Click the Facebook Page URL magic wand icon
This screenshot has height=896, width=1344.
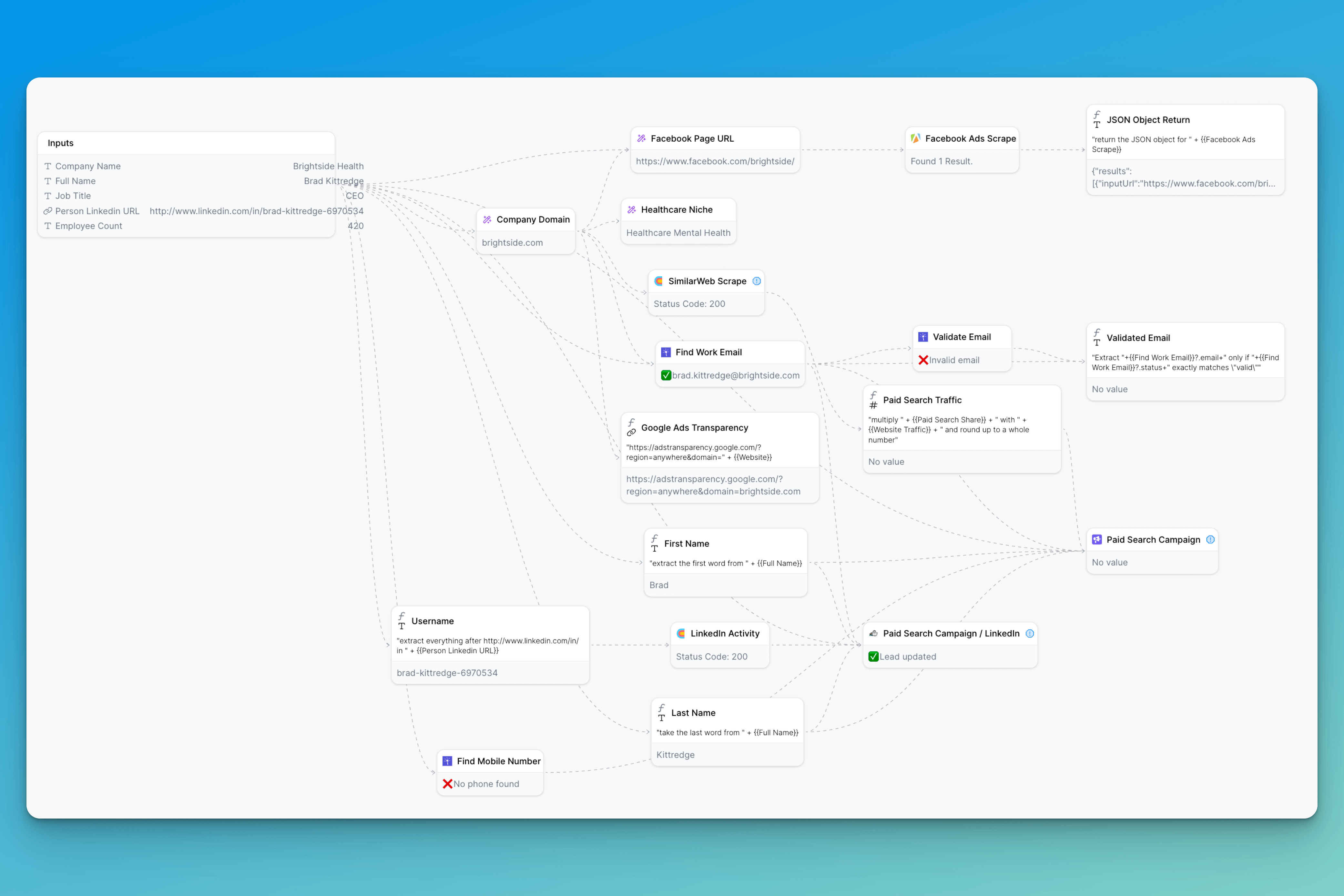[x=641, y=138]
